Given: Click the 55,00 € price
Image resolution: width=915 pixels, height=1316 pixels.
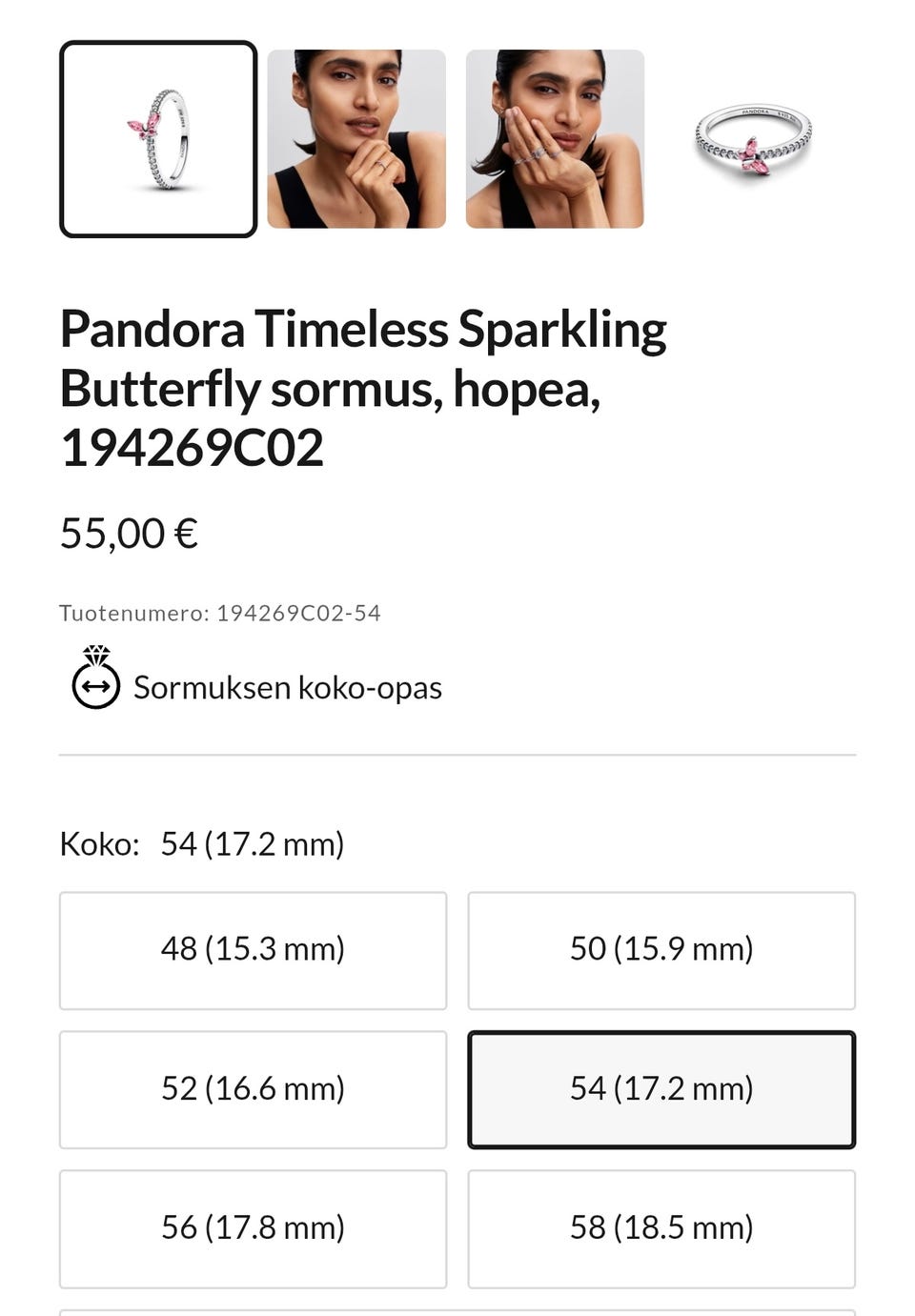Looking at the screenshot, I should [129, 533].
